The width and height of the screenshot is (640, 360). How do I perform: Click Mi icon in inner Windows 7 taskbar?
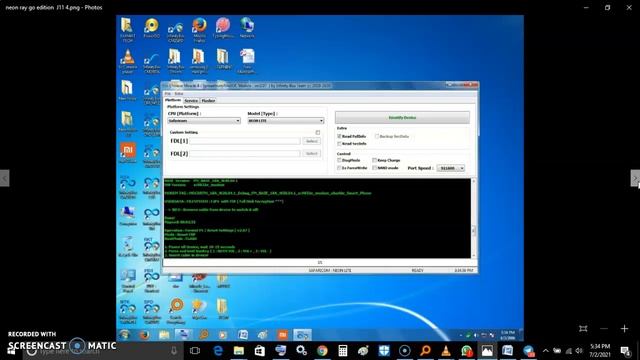tap(282, 335)
